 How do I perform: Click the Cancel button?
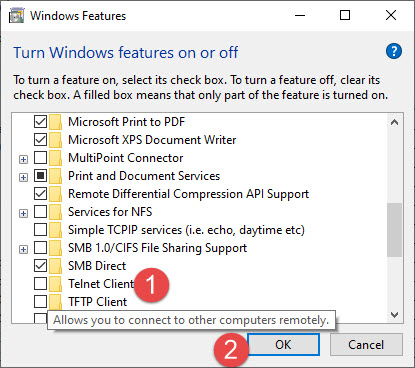[366, 345]
